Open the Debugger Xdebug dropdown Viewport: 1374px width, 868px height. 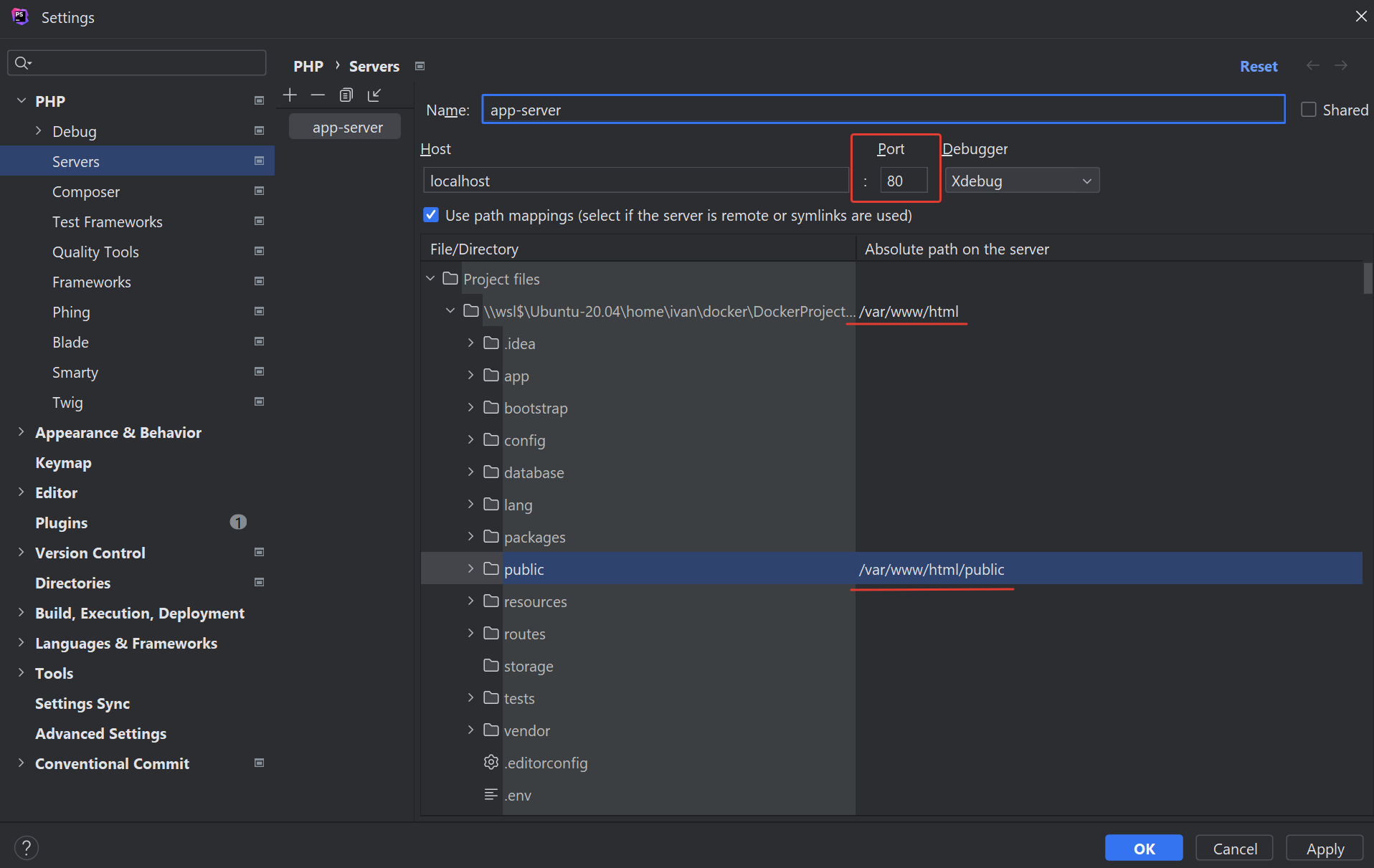[x=1022, y=181]
